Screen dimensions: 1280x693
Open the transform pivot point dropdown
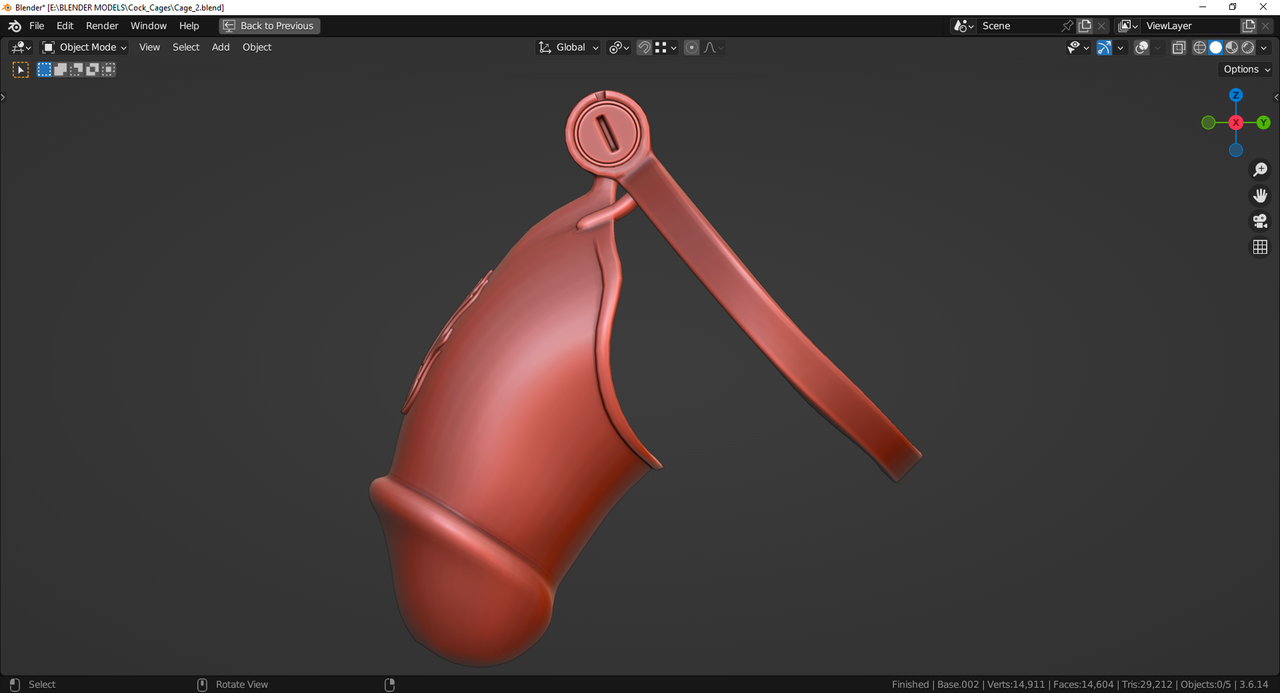pos(619,47)
